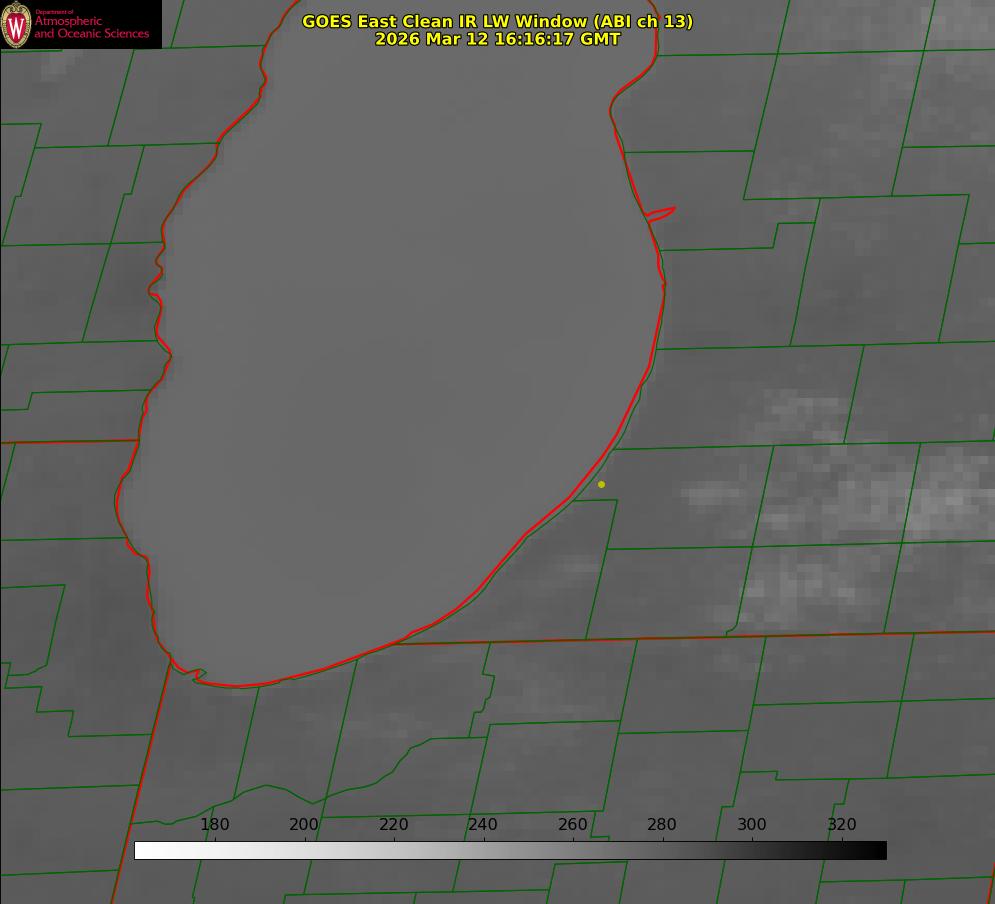Viewport: 995px width, 904px height.
Task: Click the 260 label on the color scale
Action: 572,824
